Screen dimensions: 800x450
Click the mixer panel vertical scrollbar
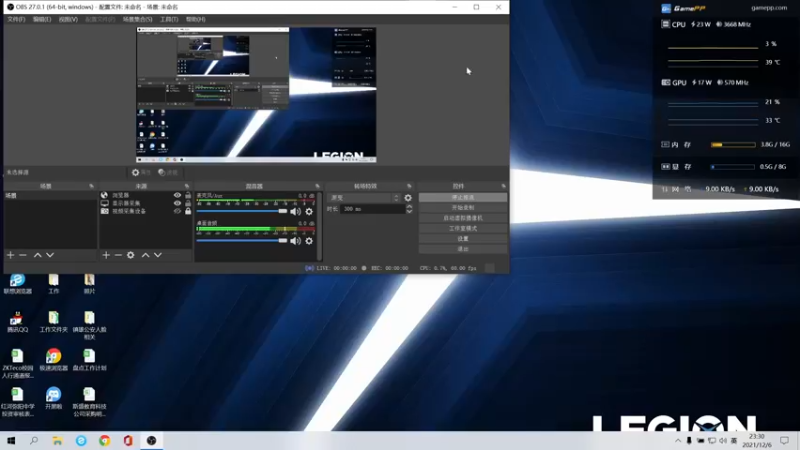tap(319, 226)
